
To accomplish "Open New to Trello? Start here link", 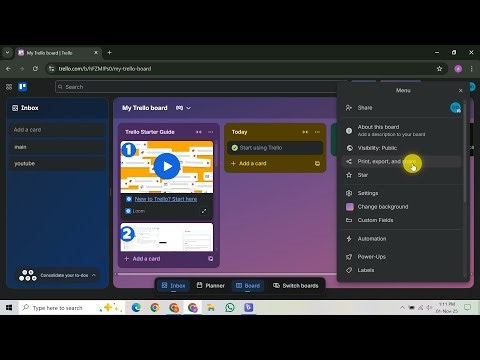I will point(166,199).
